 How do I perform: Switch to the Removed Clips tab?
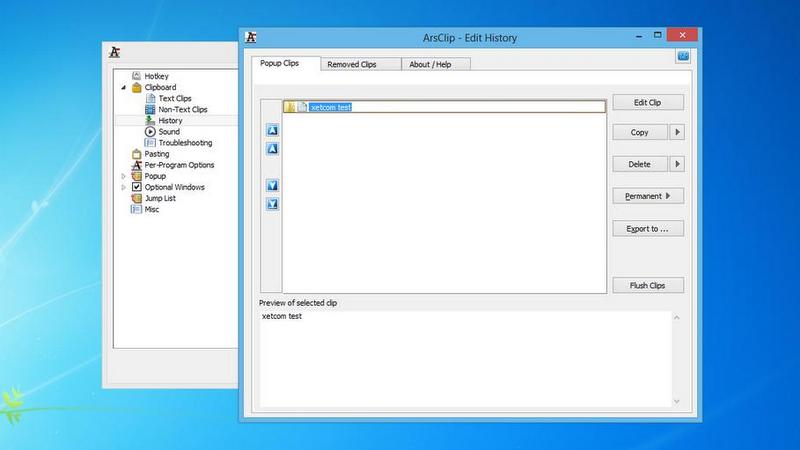361,64
